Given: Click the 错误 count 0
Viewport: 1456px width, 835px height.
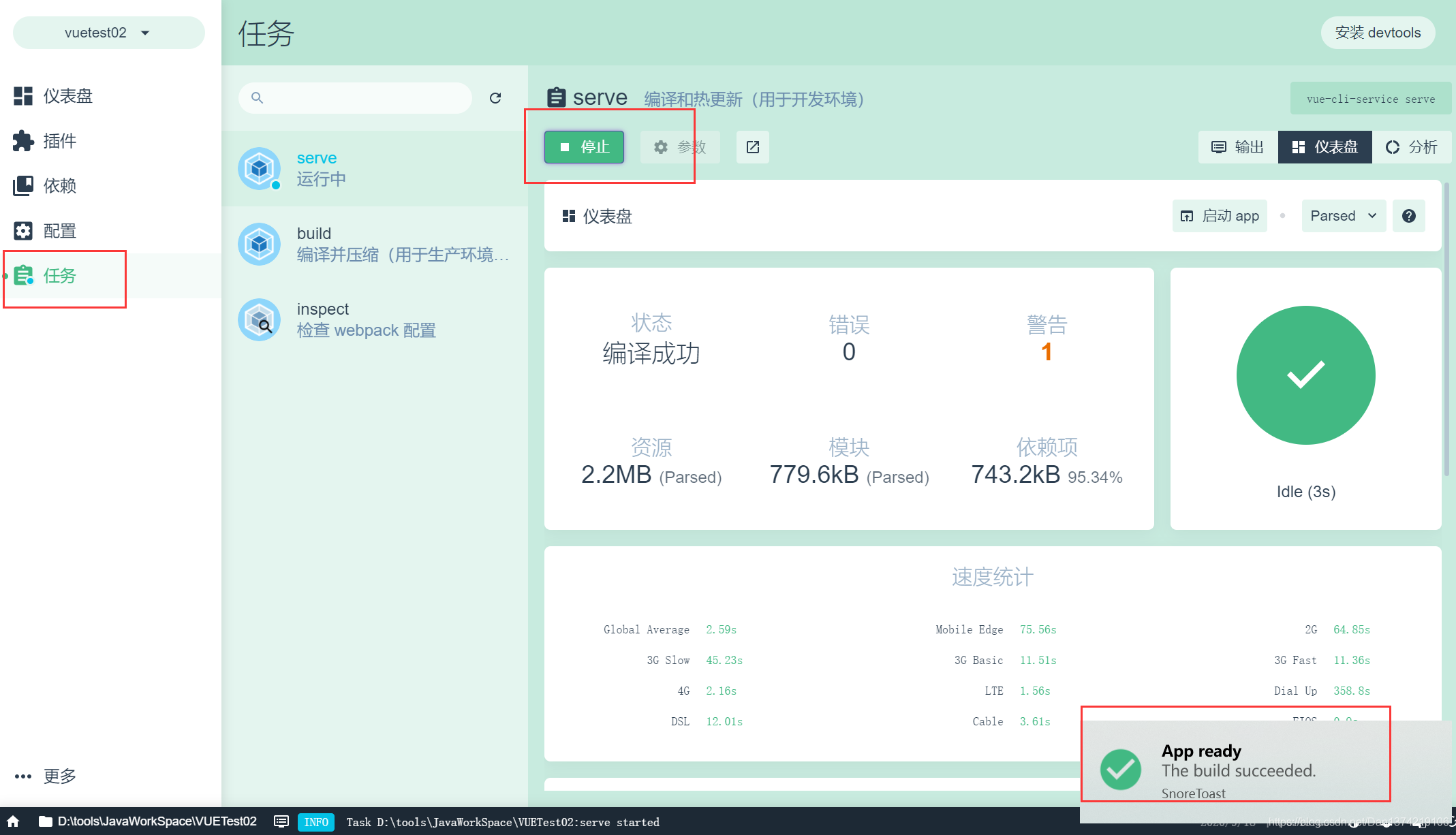Looking at the screenshot, I should pos(849,352).
